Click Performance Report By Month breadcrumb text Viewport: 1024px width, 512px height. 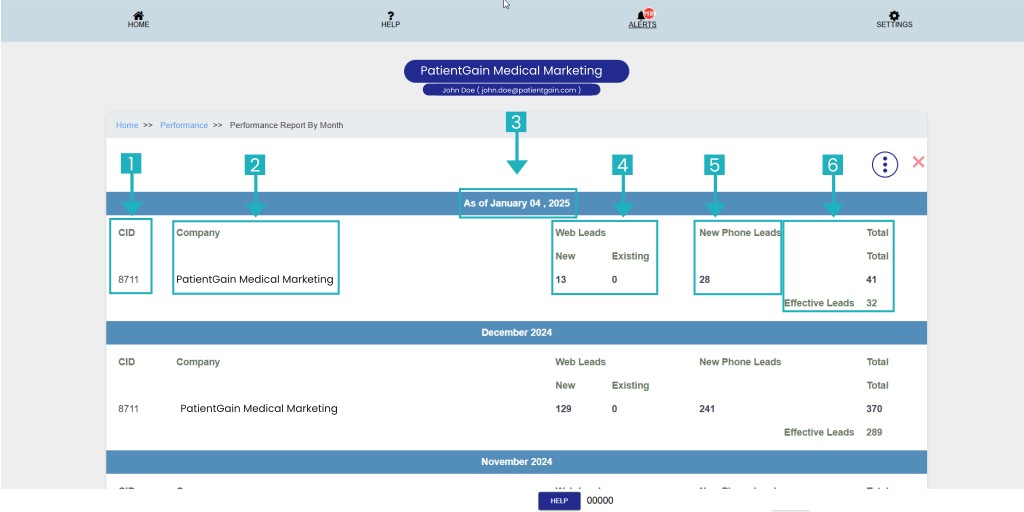coord(286,125)
